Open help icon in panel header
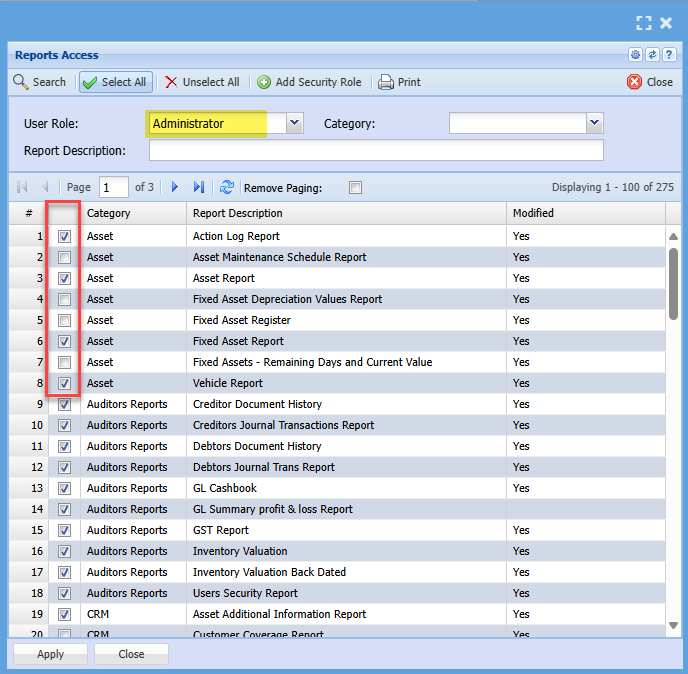Screen dimensions: 688x674 668,55
